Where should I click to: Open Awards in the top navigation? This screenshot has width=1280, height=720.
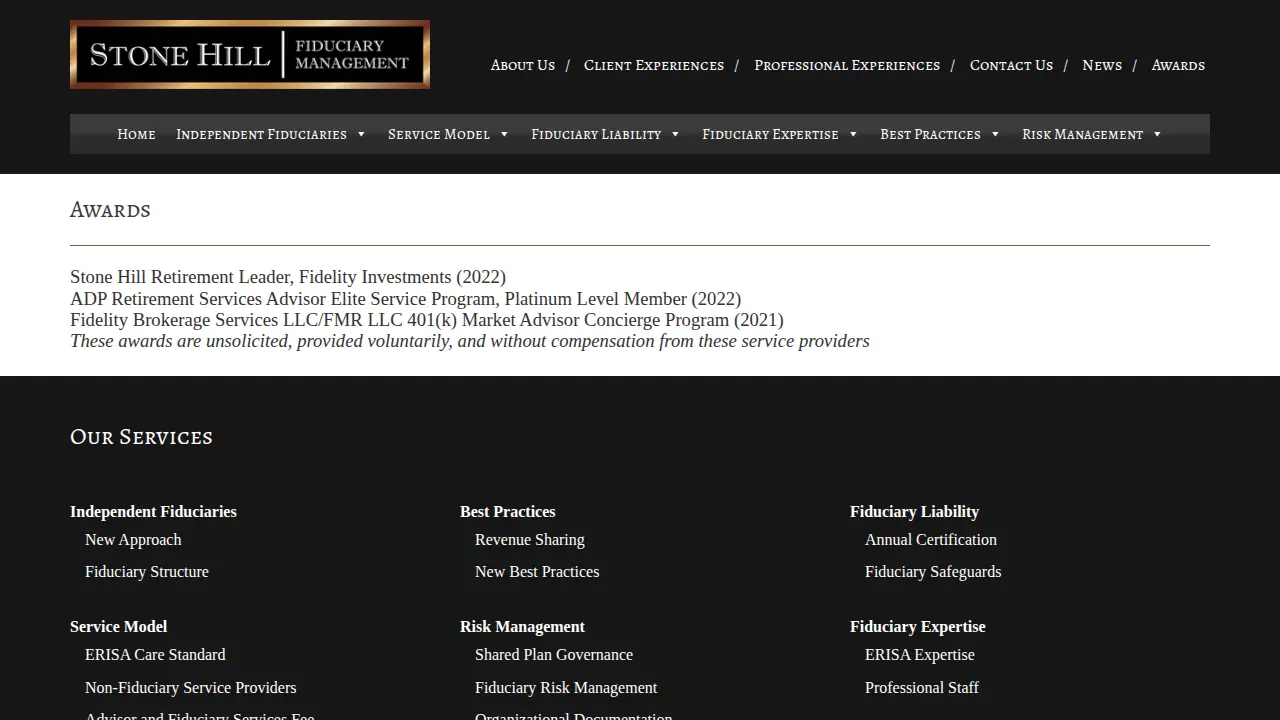coord(1178,65)
